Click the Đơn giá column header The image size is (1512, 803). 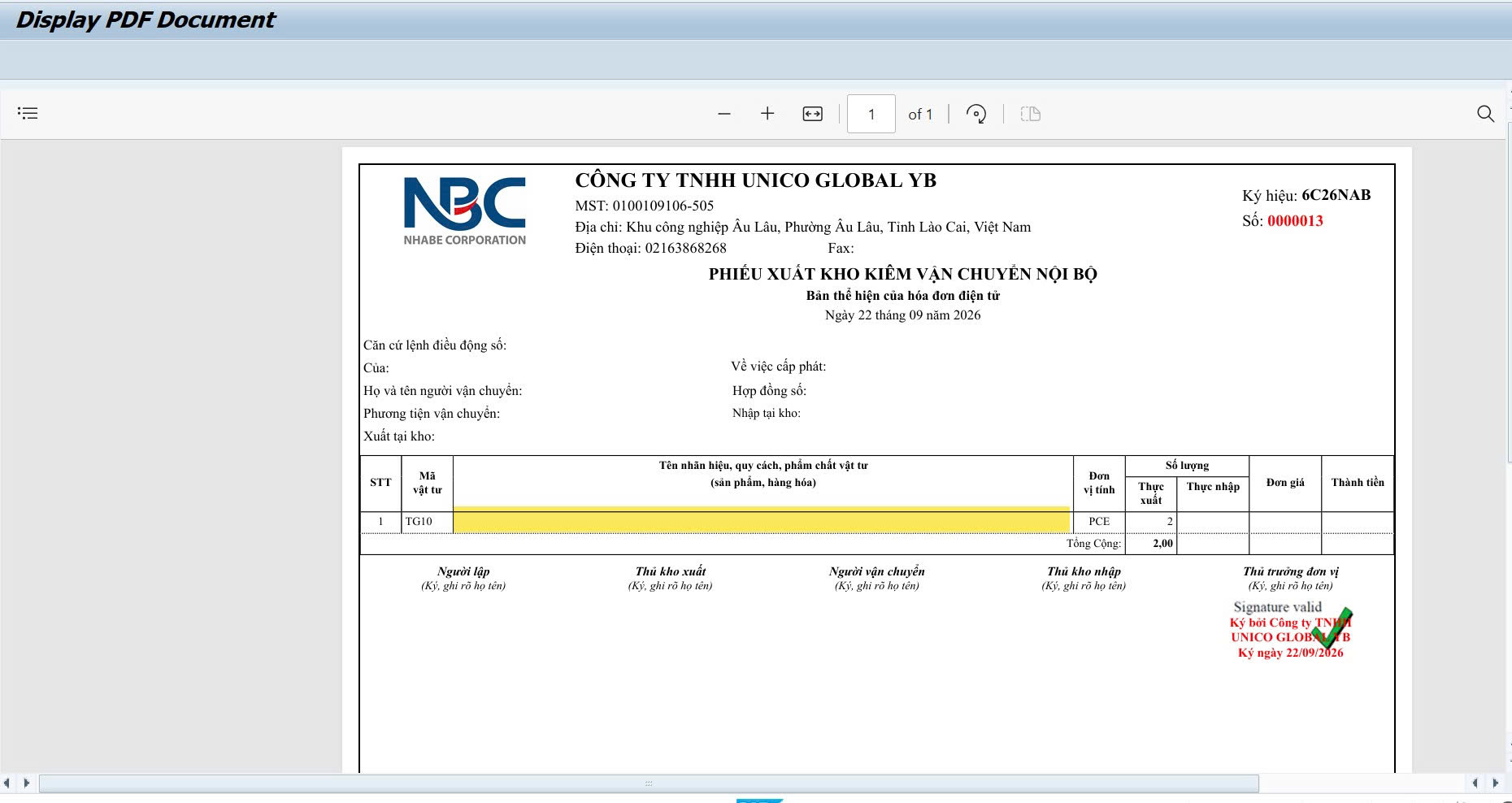tap(1285, 483)
